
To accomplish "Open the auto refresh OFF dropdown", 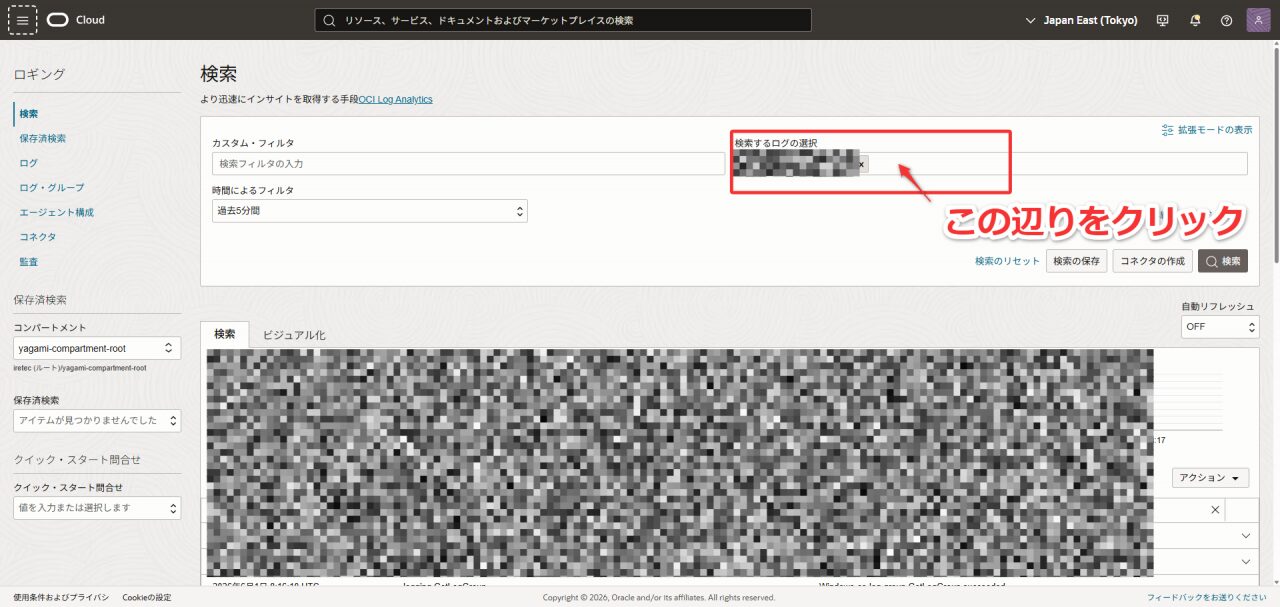I will point(1220,327).
